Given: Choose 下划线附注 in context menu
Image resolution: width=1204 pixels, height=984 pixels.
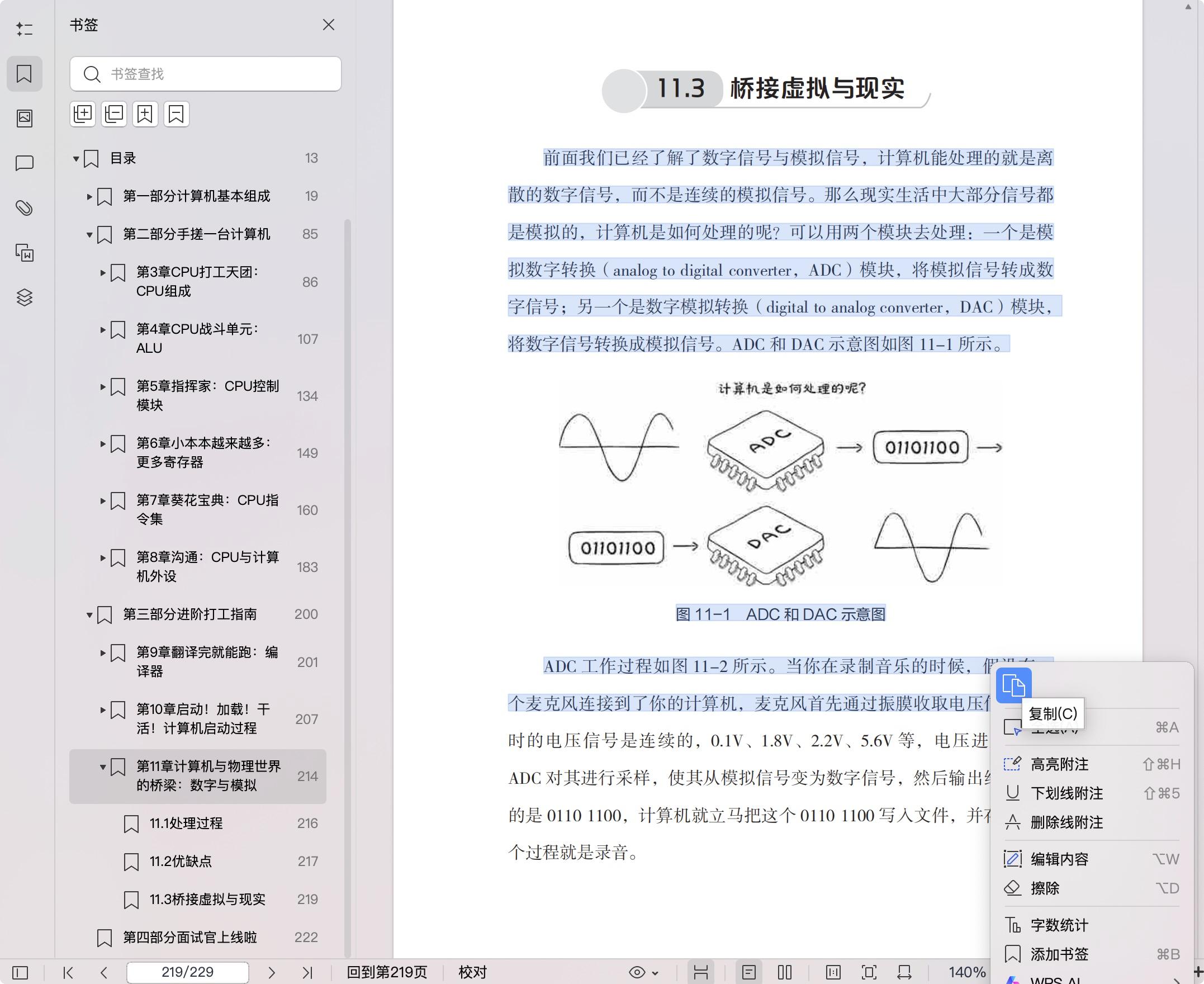Looking at the screenshot, I should [x=1091, y=793].
